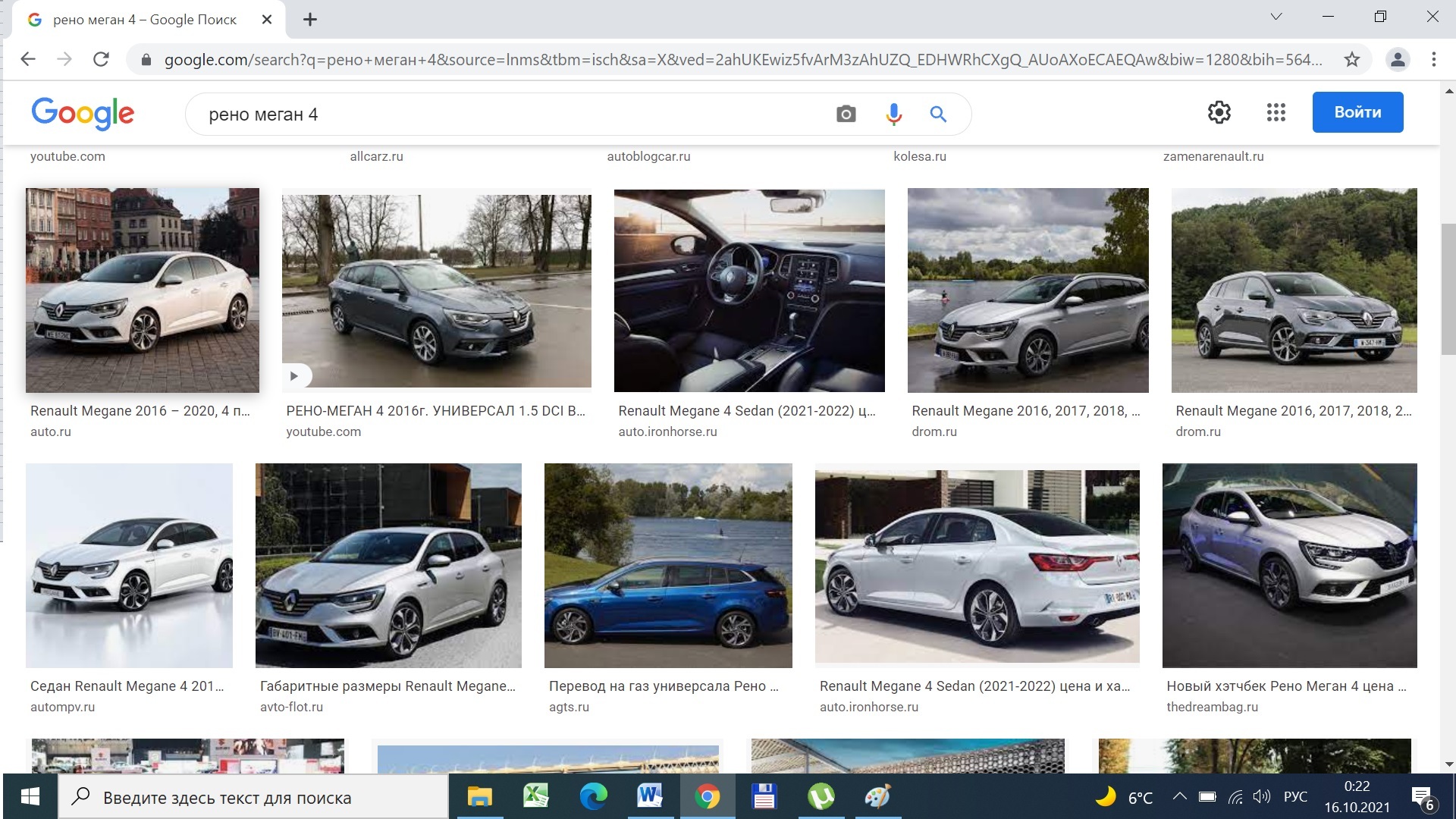This screenshot has width=1456, height=819.
Task: Open thedreambag.ru hatchback image
Action: point(1290,566)
